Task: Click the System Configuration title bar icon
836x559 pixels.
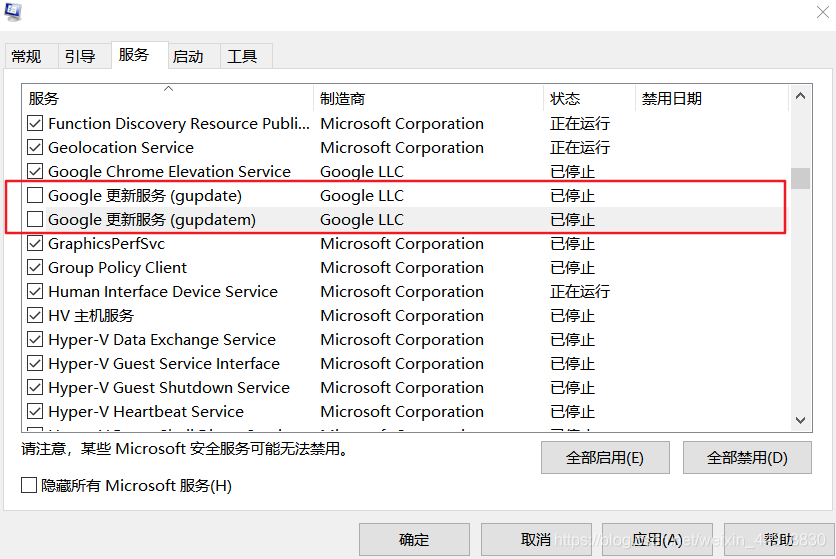Action: (x=13, y=12)
